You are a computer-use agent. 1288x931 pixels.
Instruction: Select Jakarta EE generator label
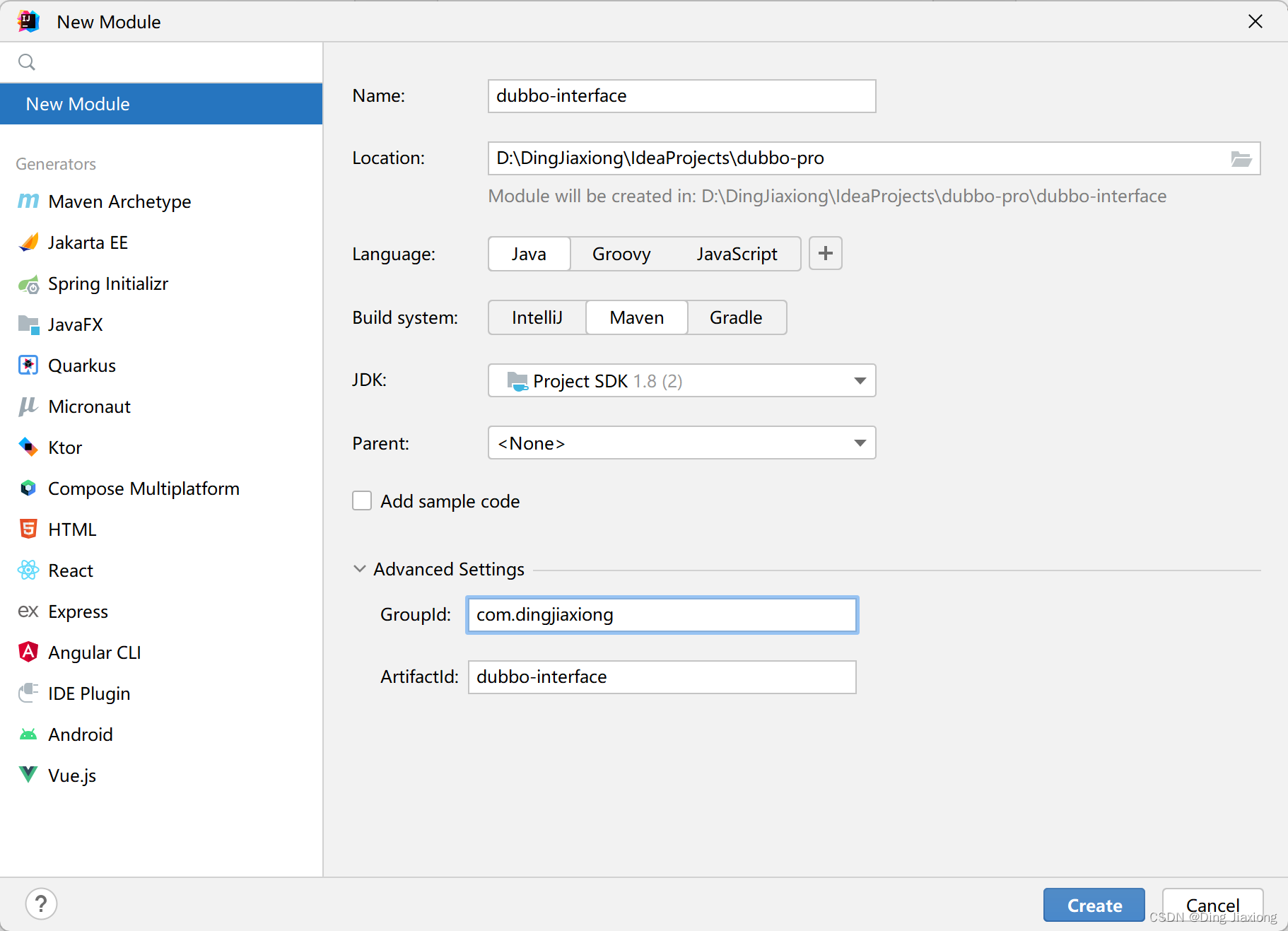coord(88,242)
